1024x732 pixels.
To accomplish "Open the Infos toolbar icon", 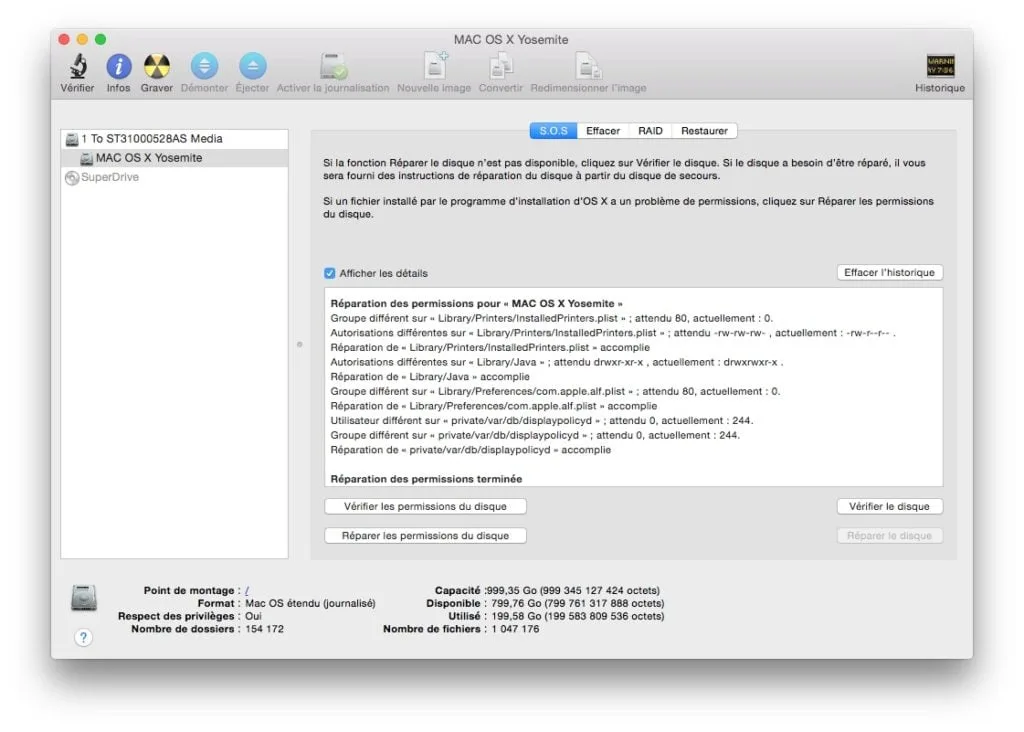I will click(x=119, y=66).
